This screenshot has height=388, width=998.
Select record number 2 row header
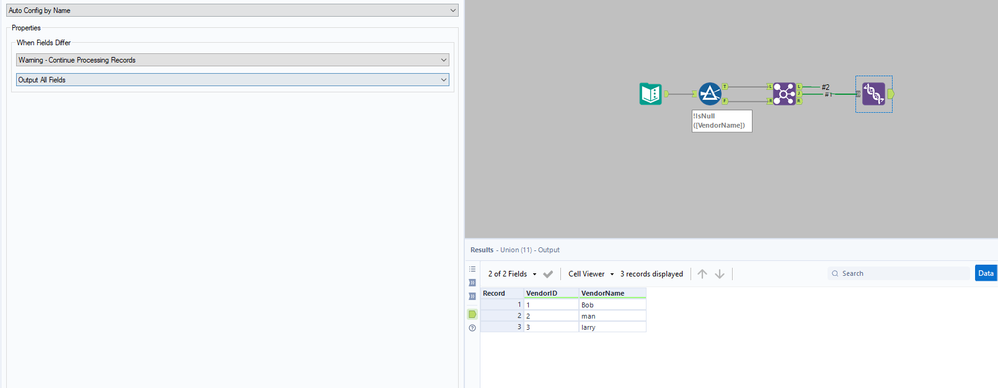click(x=502, y=315)
